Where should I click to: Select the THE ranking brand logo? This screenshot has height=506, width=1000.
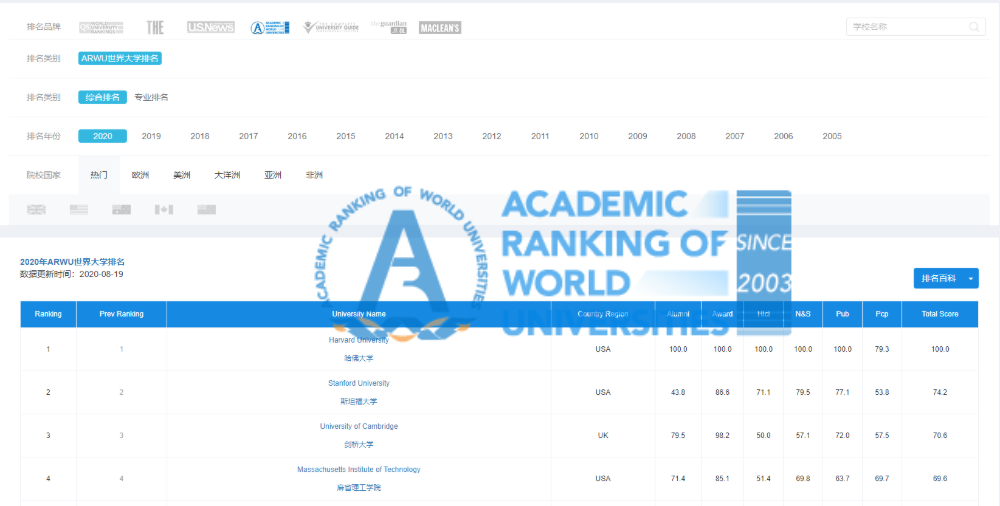point(155,27)
